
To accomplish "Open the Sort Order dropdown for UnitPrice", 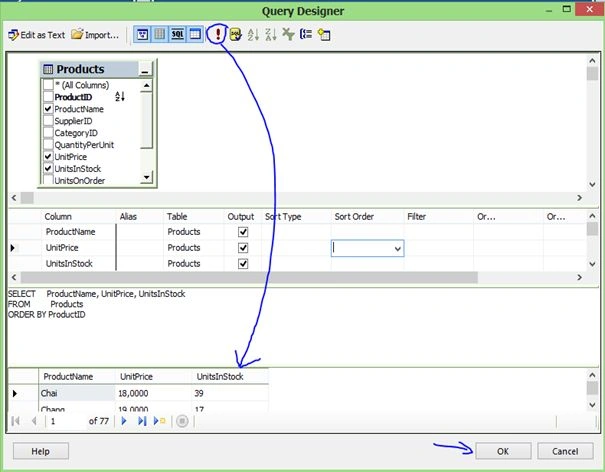I will pos(397,249).
